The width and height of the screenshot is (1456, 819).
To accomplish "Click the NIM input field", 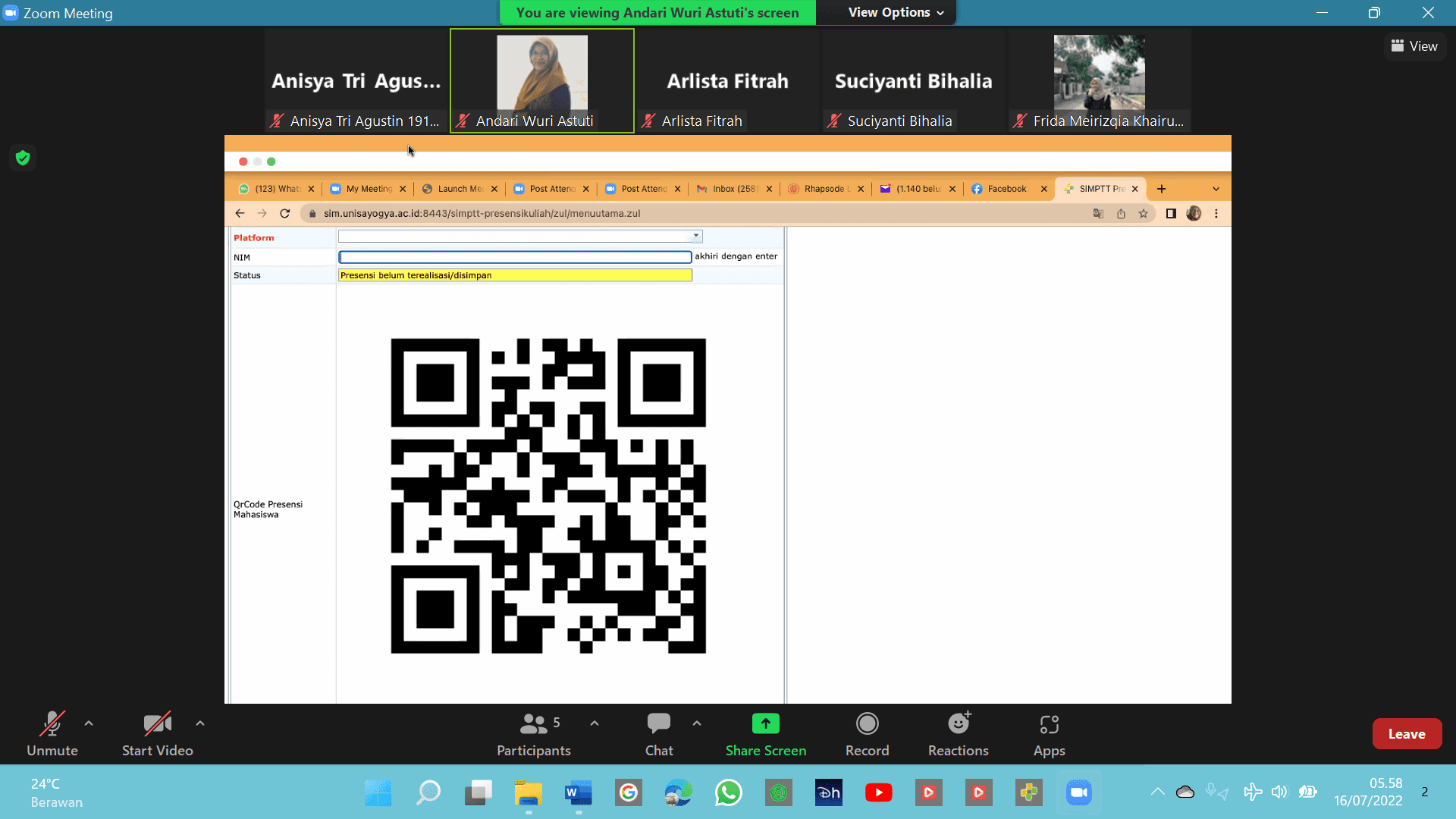I will [515, 257].
